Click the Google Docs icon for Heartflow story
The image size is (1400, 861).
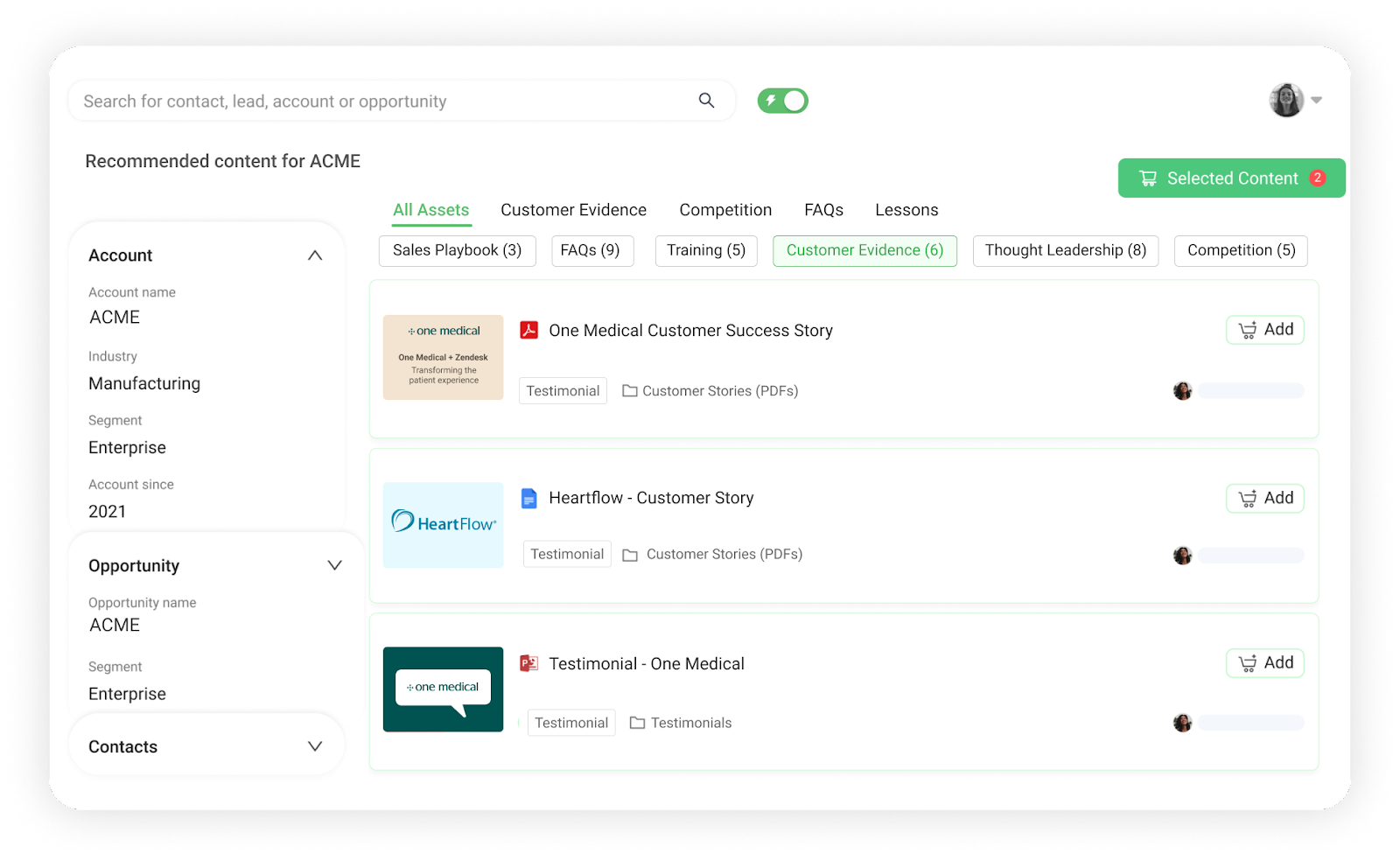(x=528, y=498)
